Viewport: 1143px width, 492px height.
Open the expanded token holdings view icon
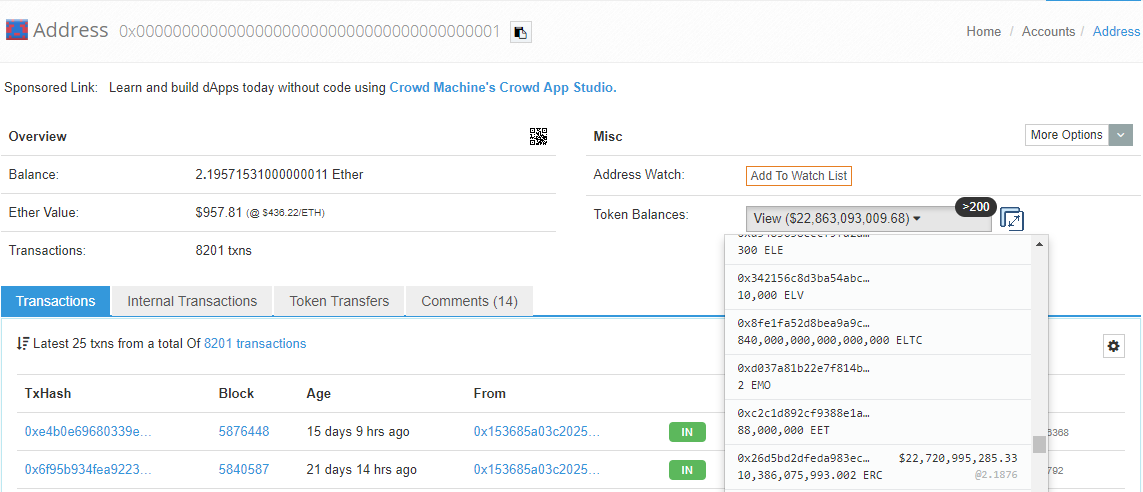coord(1012,219)
